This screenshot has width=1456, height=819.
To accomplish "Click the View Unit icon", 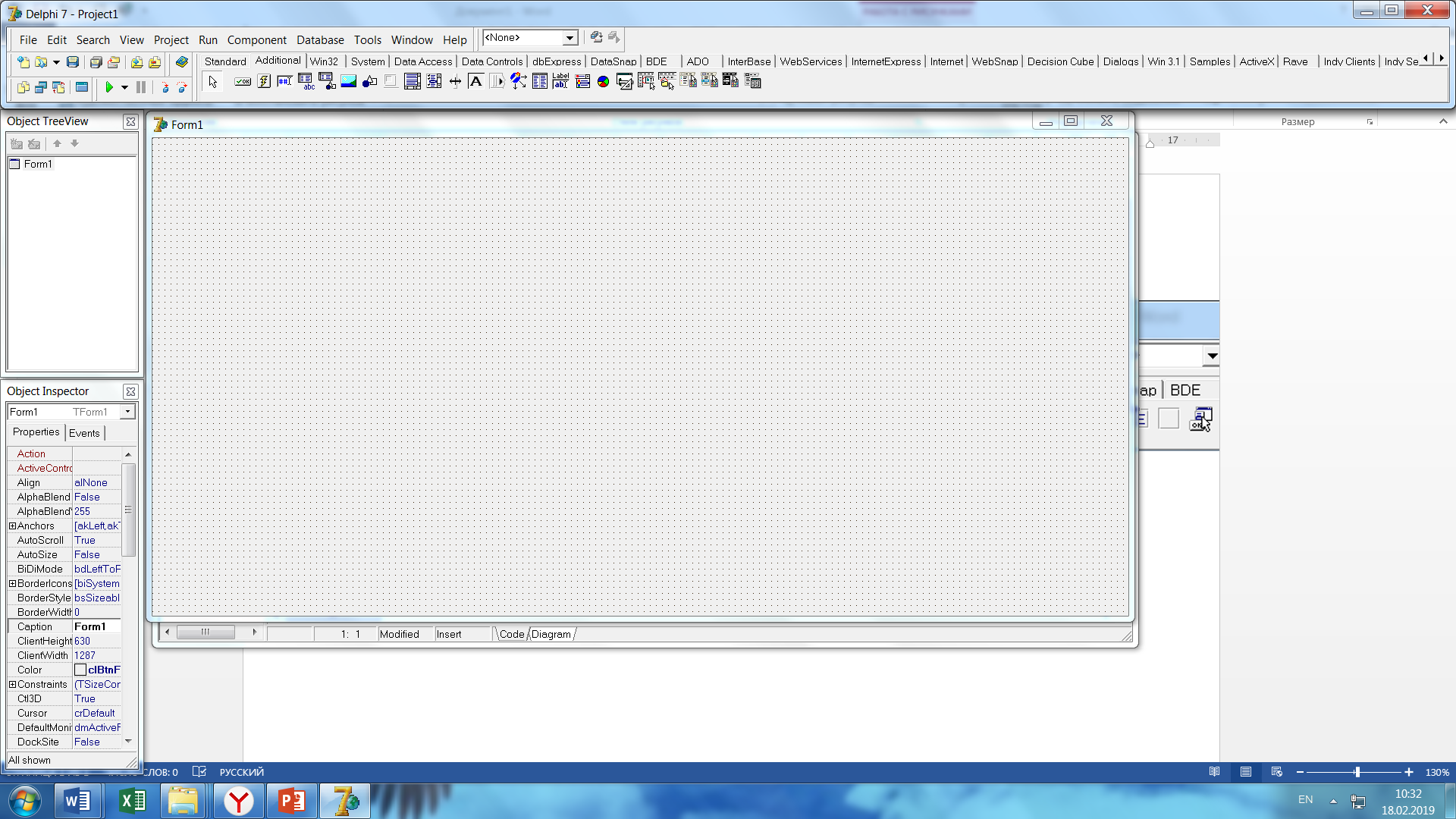I will pyautogui.click(x=24, y=87).
